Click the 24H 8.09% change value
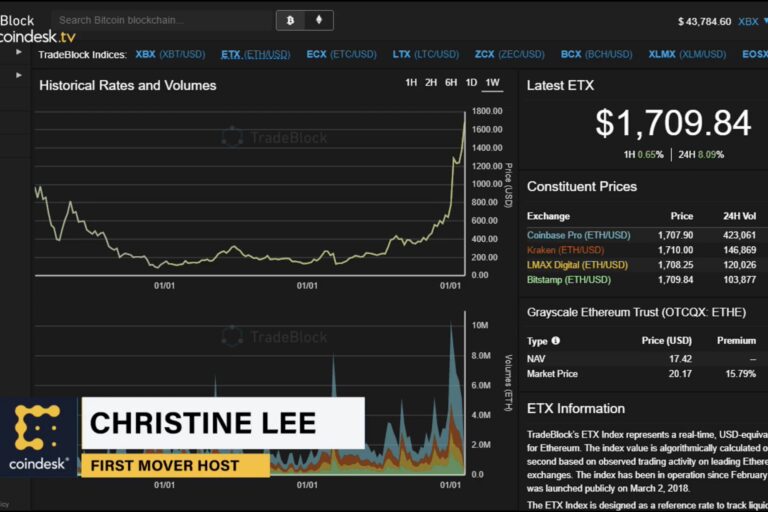The width and height of the screenshot is (768, 512). pos(701,155)
